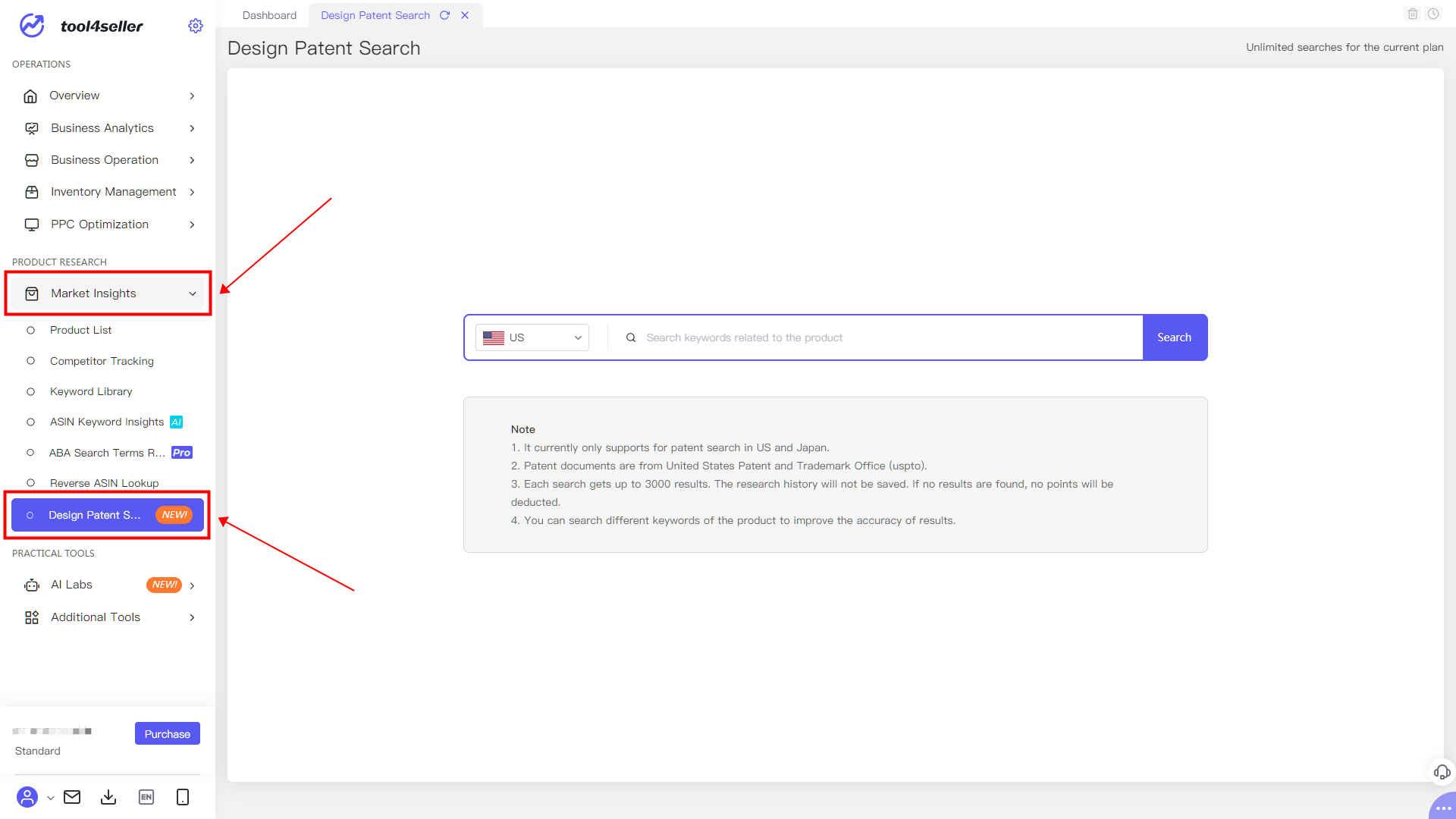Image resolution: width=1456 pixels, height=819 pixels.
Task: Expand the Business Analytics chevron
Action: click(193, 128)
